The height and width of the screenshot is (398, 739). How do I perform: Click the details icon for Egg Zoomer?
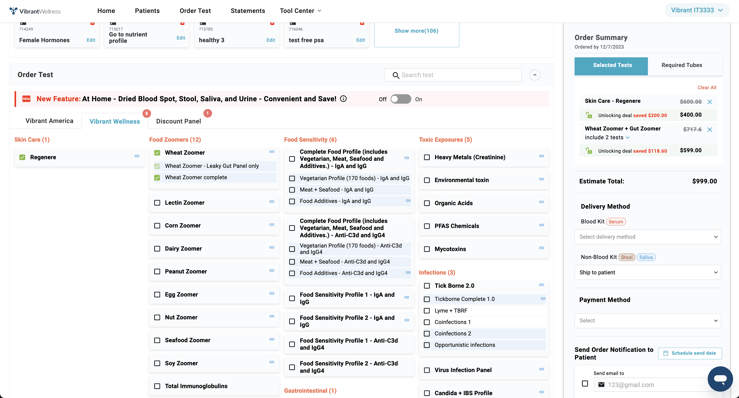point(272,293)
